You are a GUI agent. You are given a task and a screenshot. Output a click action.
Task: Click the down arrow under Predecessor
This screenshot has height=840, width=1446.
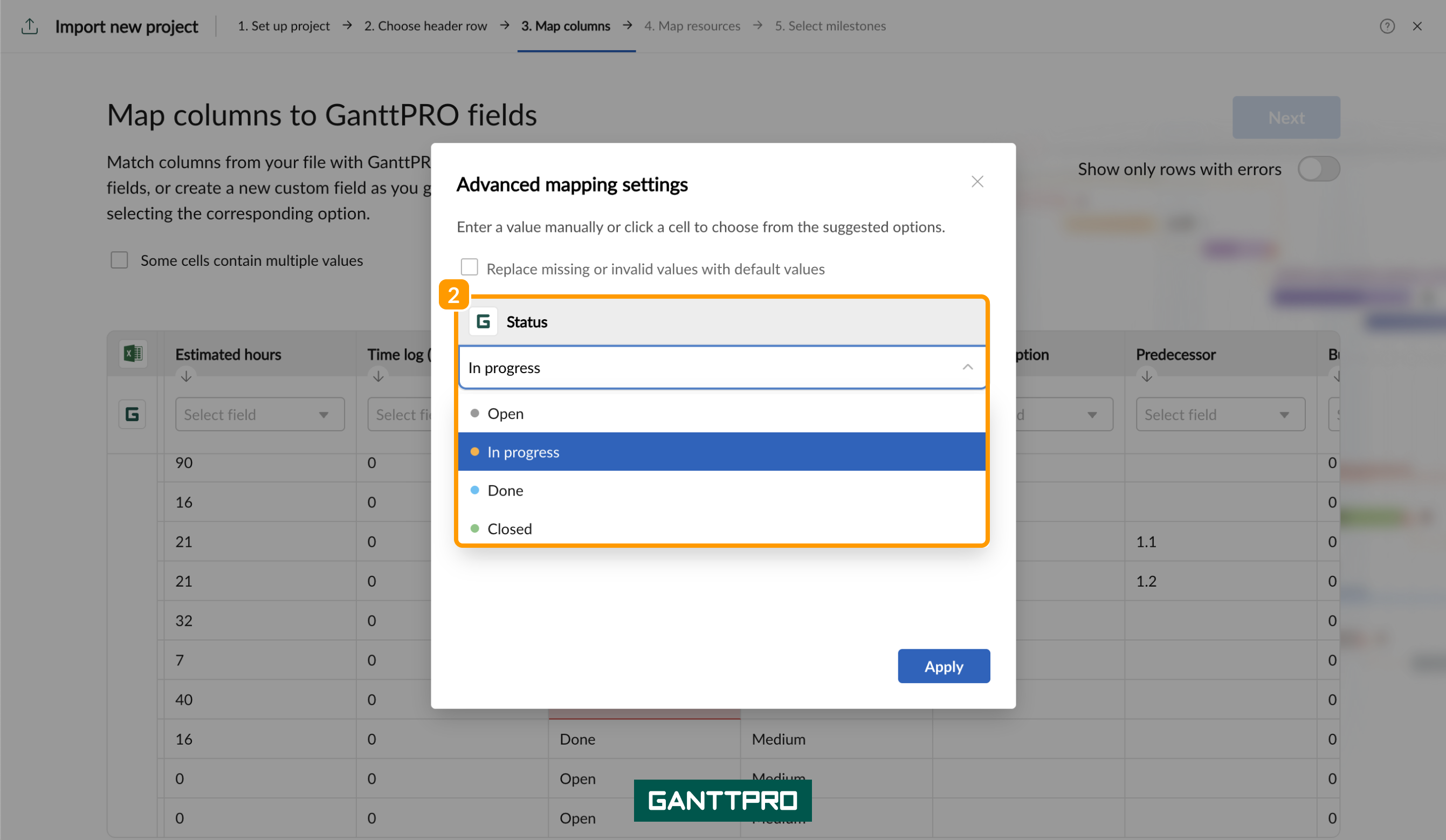pos(1146,376)
